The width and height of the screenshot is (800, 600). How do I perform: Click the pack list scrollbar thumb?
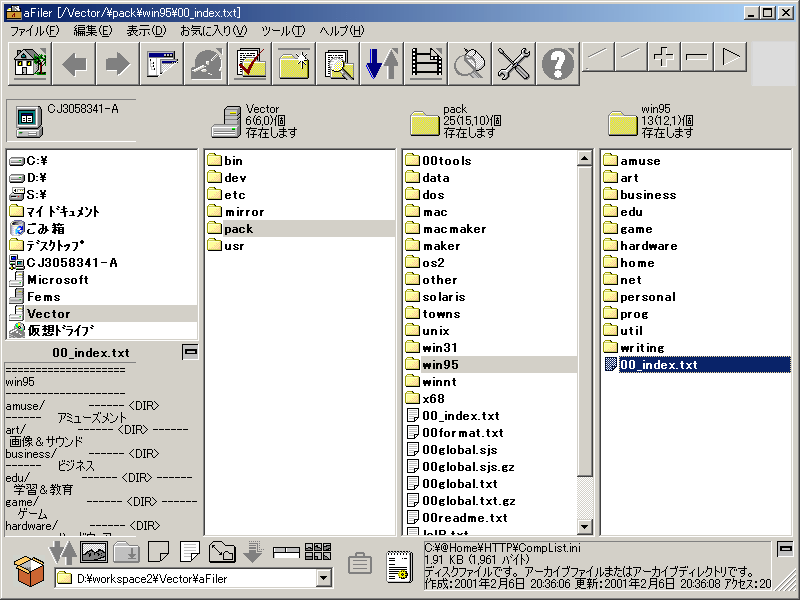[585, 320]
